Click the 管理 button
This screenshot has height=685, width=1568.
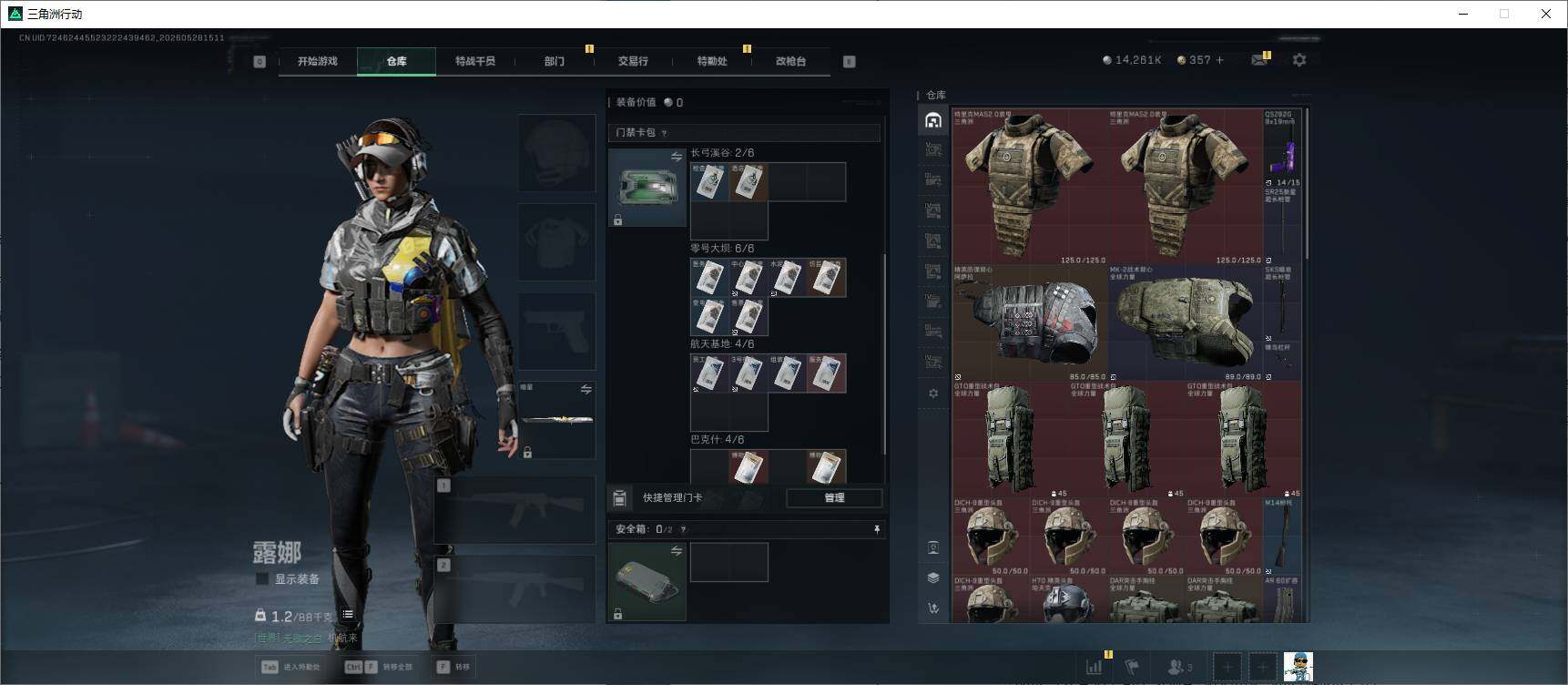[834, 497]
